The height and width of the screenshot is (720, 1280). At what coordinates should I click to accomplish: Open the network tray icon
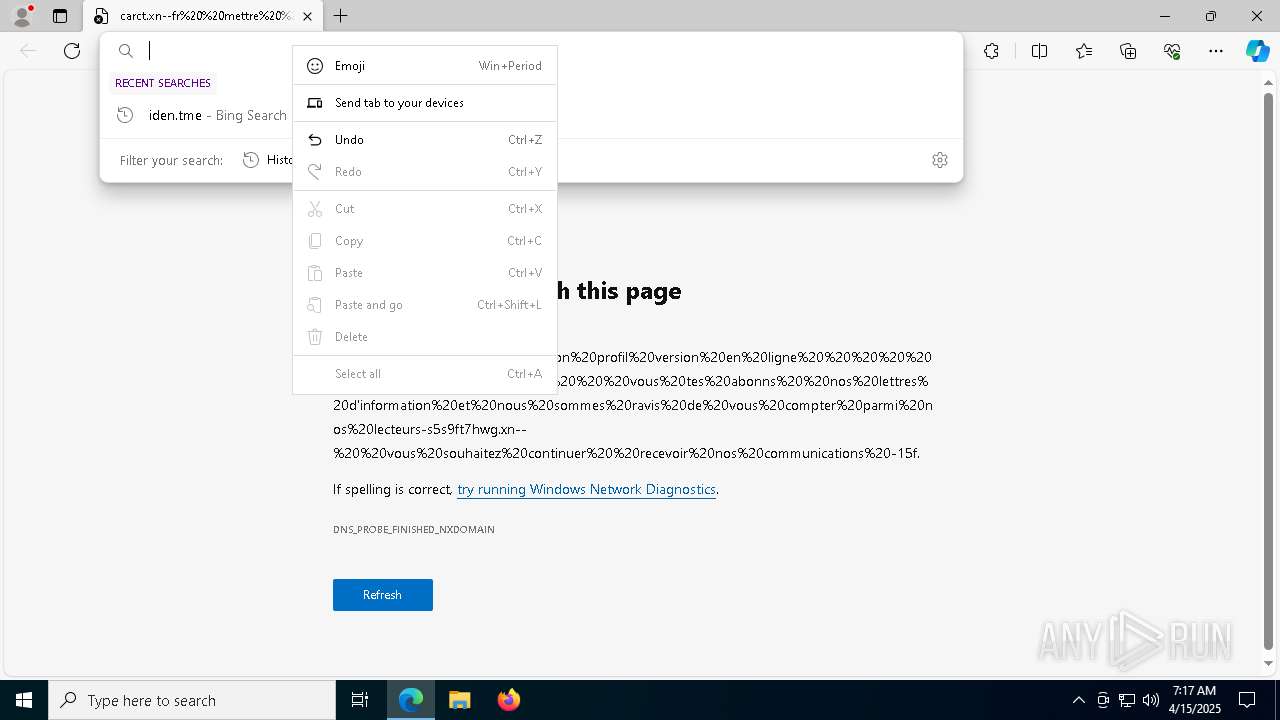tap(1127, 700)
